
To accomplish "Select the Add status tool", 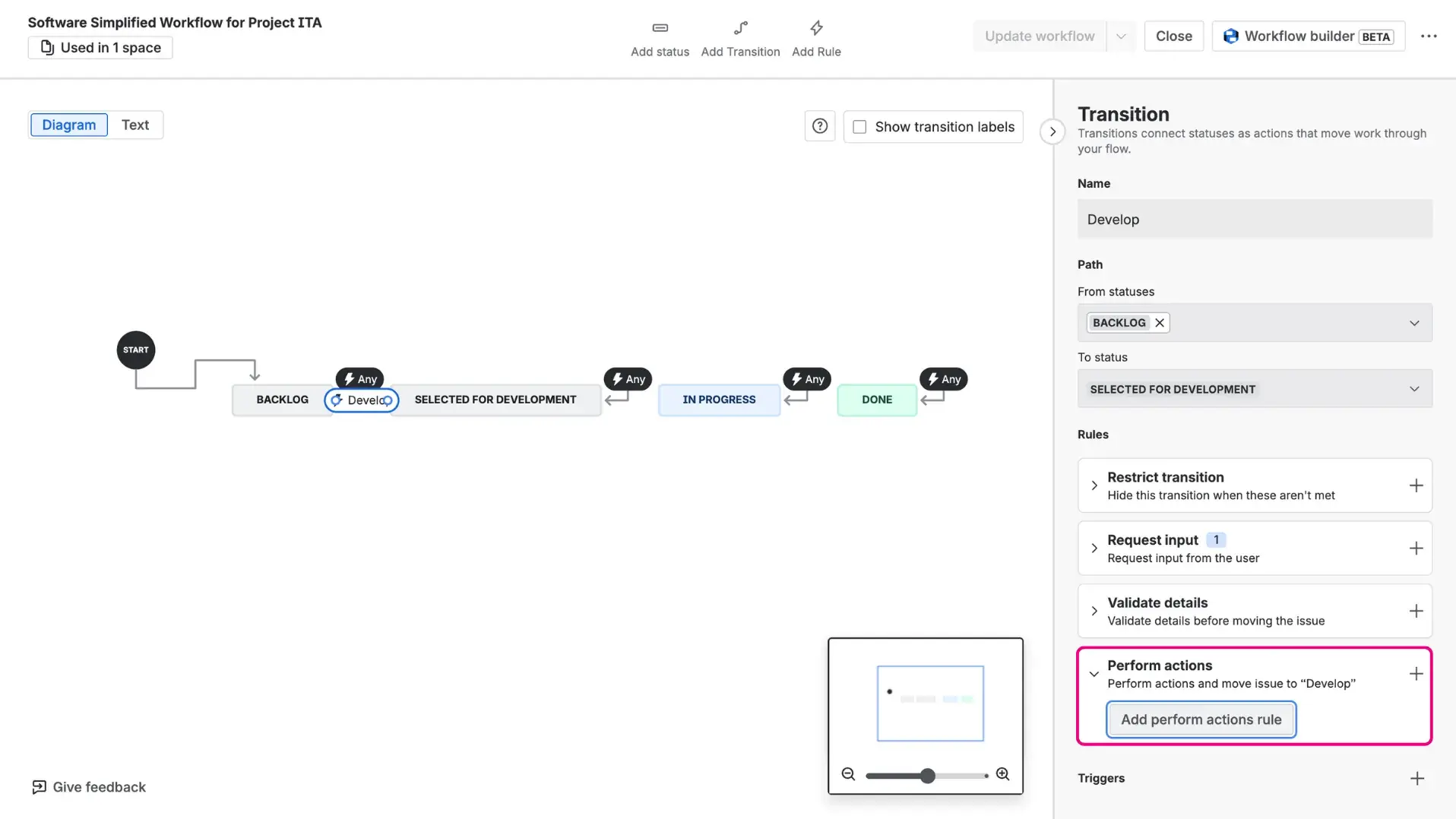I will click(659, 38).
